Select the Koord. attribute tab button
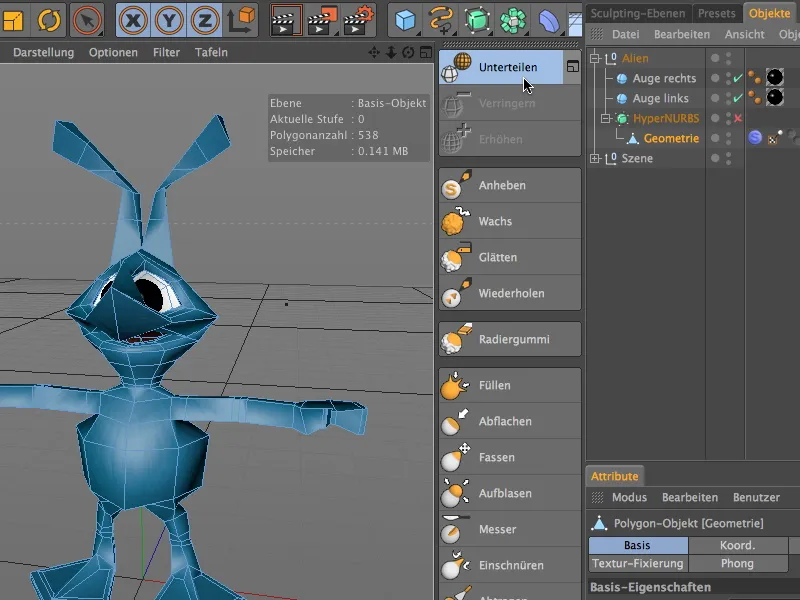This screenshot has width=800, height=600. pos(737,545)
